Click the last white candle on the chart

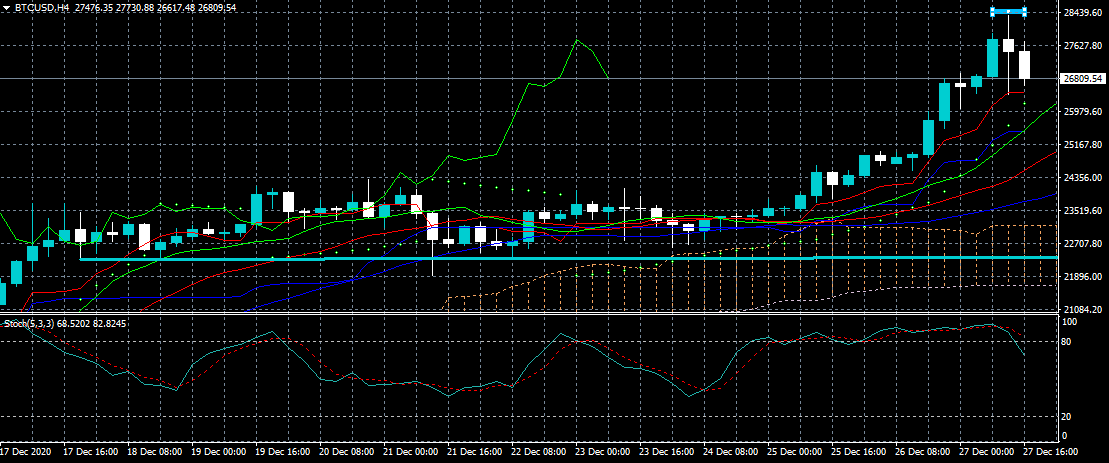(x=1024, y=65)
